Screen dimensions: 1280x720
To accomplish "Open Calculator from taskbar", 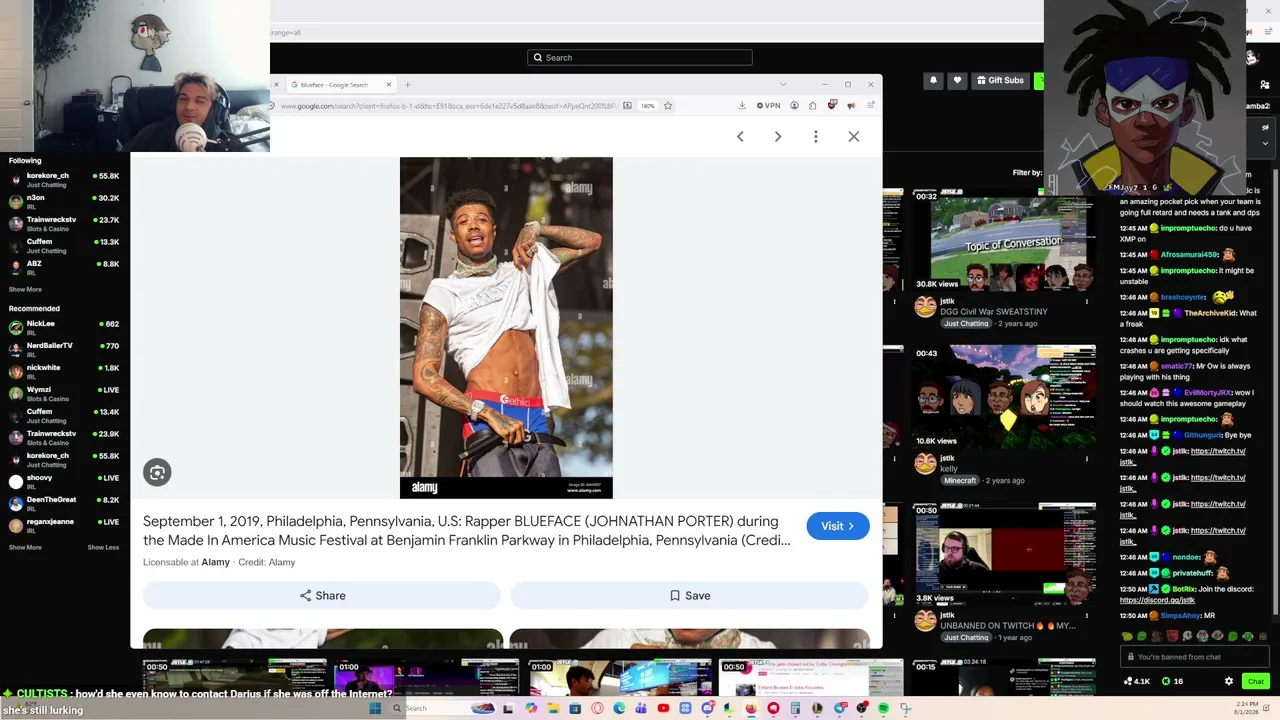I will pos(795,708).
